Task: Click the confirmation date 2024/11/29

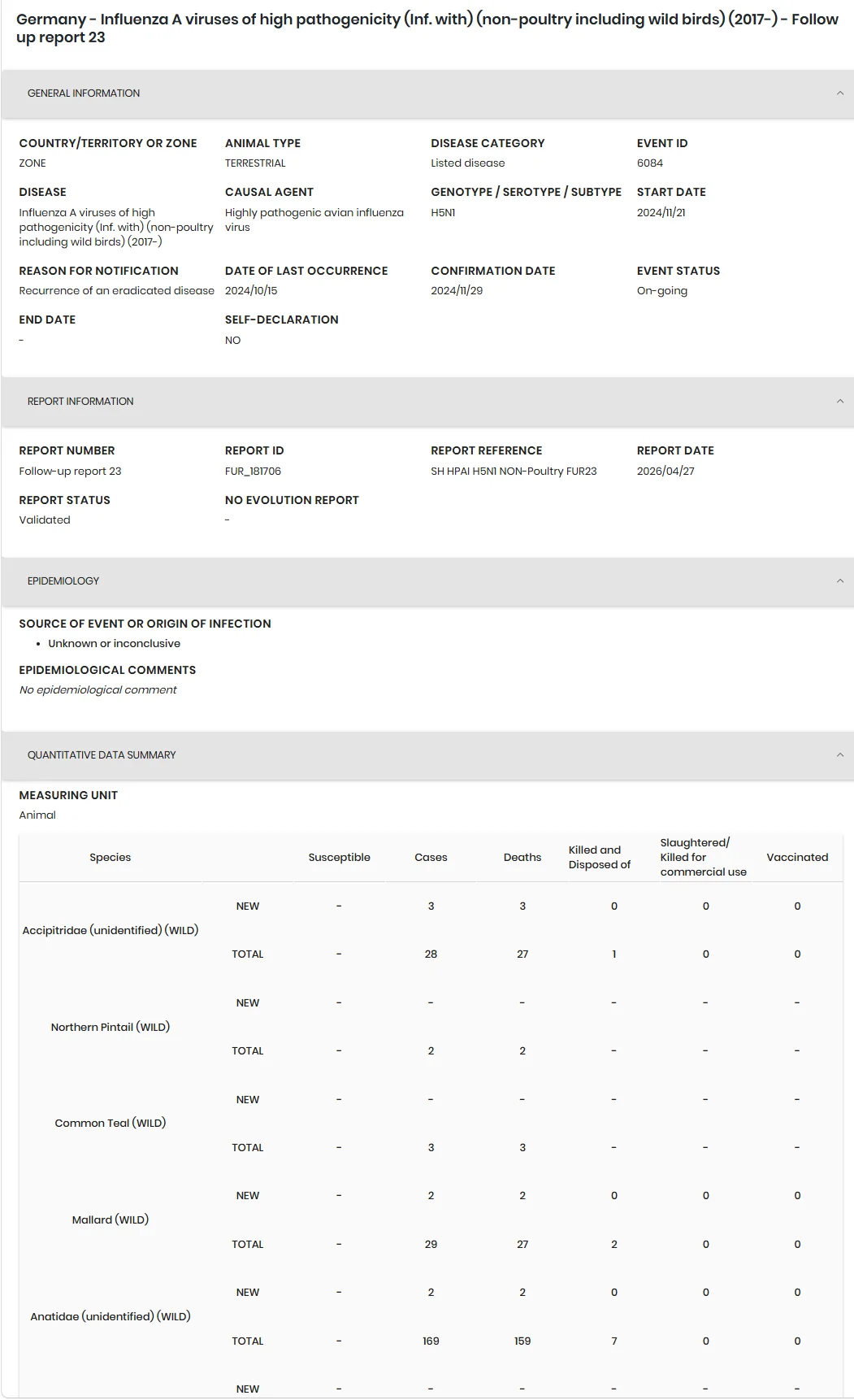Action: pos(457,291)
